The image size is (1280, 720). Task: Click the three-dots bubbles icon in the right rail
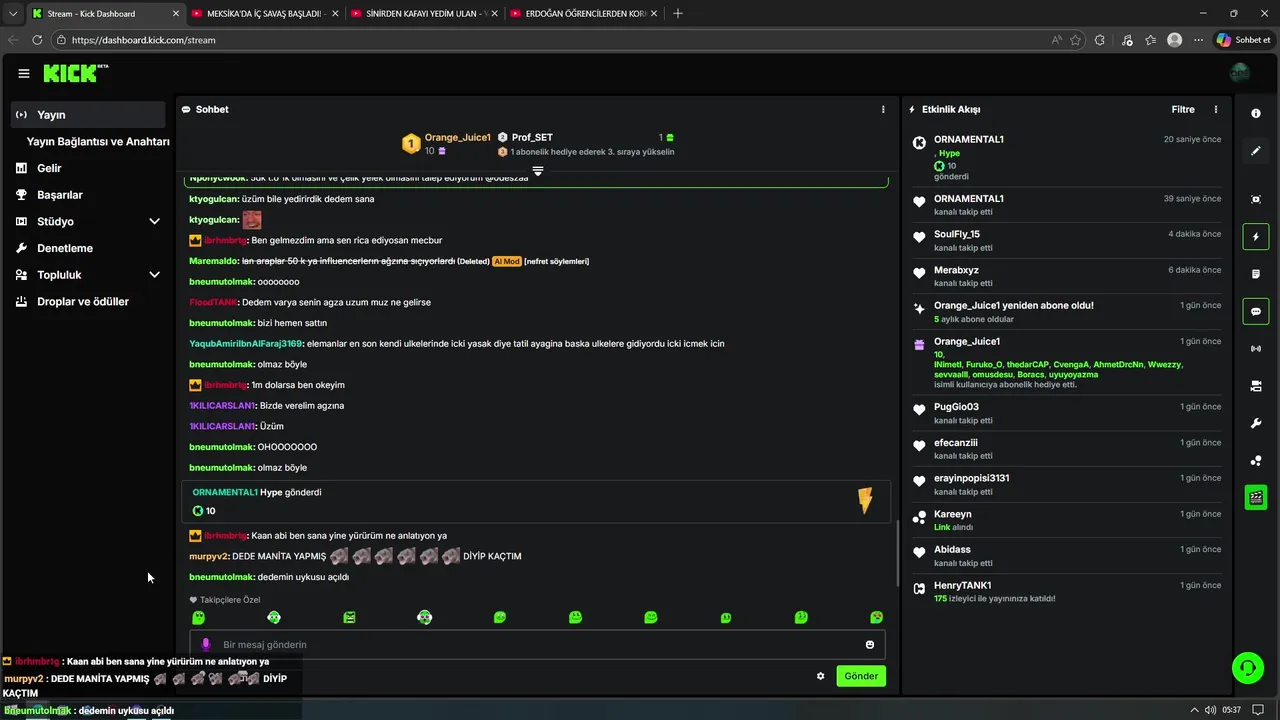click(x=1256, y=460)
